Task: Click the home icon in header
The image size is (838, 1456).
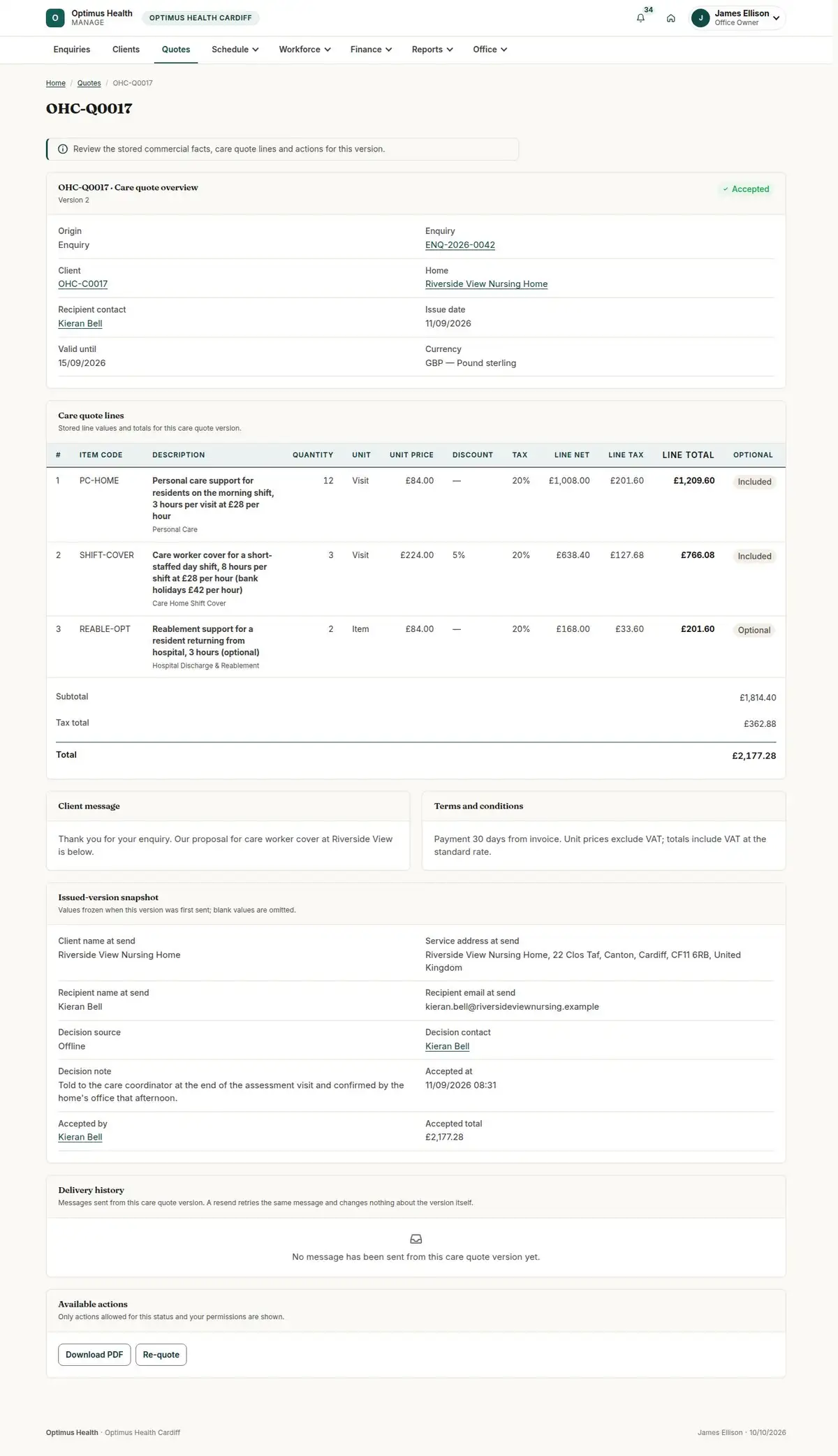Action: tap(670, 18)
